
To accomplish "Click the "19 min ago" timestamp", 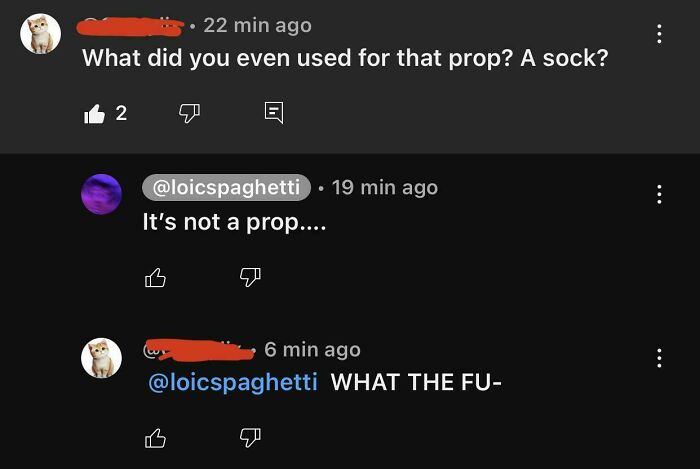I will [x=384, y=187].
